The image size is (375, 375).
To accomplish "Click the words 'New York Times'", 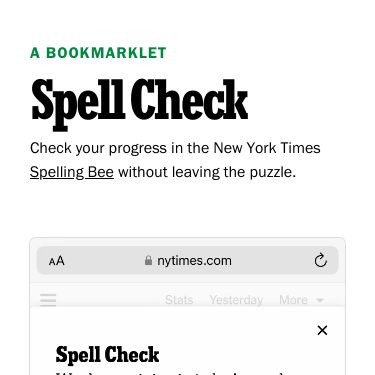I will 267,148.
